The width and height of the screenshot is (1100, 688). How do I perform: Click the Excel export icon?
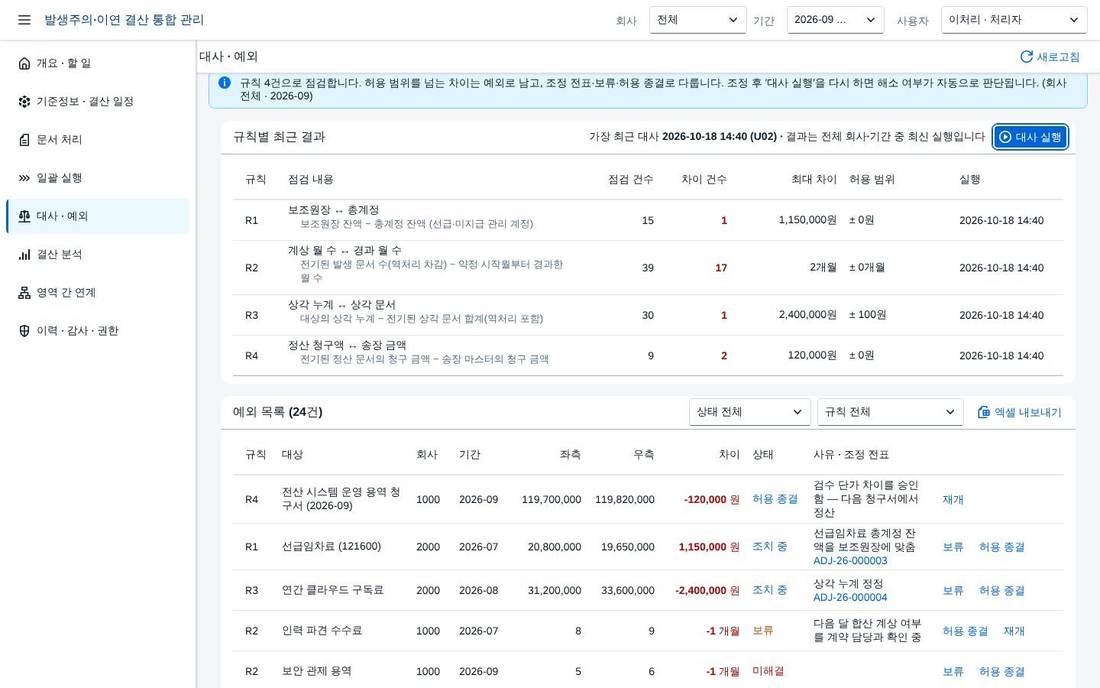click(984, 412)
